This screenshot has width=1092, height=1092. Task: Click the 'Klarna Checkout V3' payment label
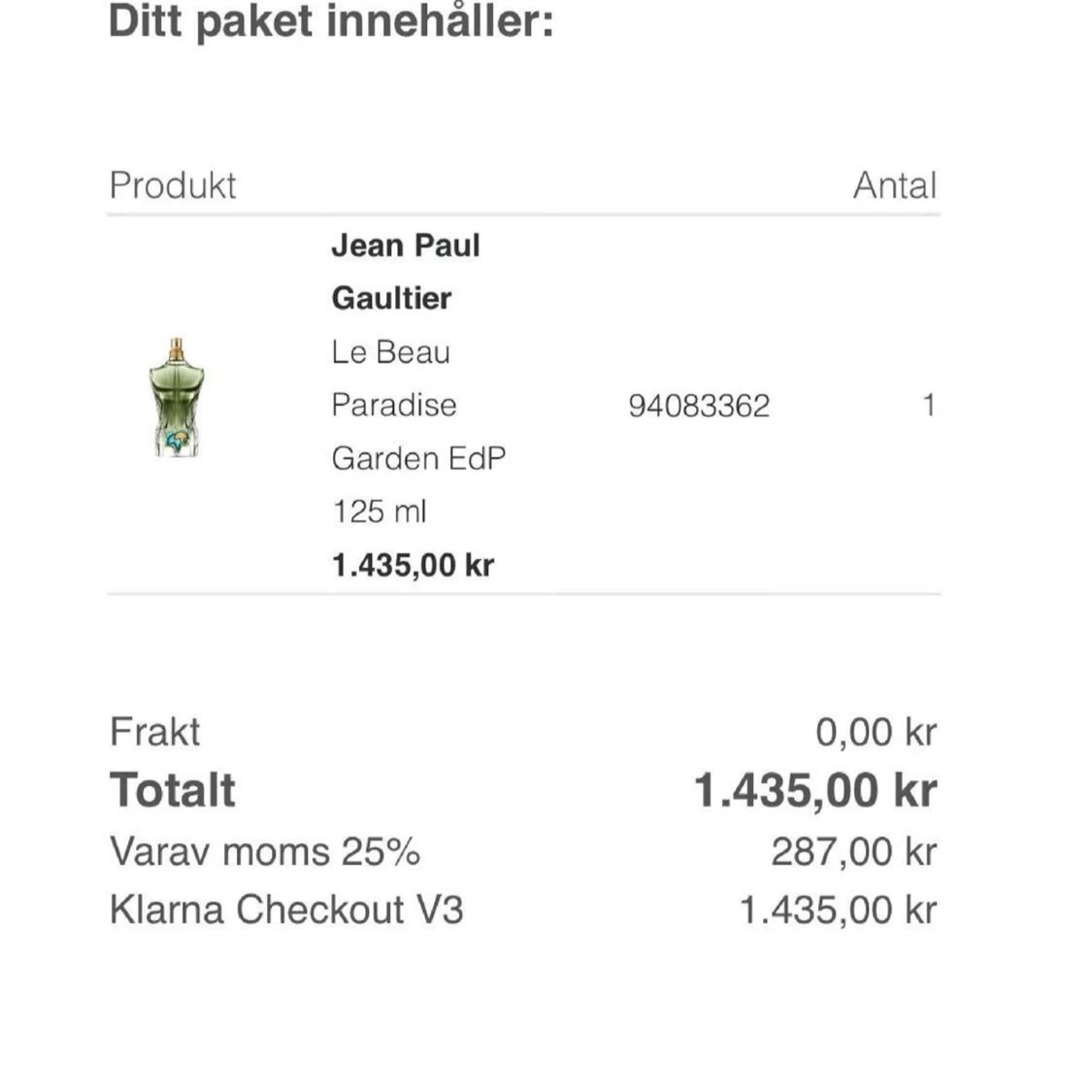(286, 910)
